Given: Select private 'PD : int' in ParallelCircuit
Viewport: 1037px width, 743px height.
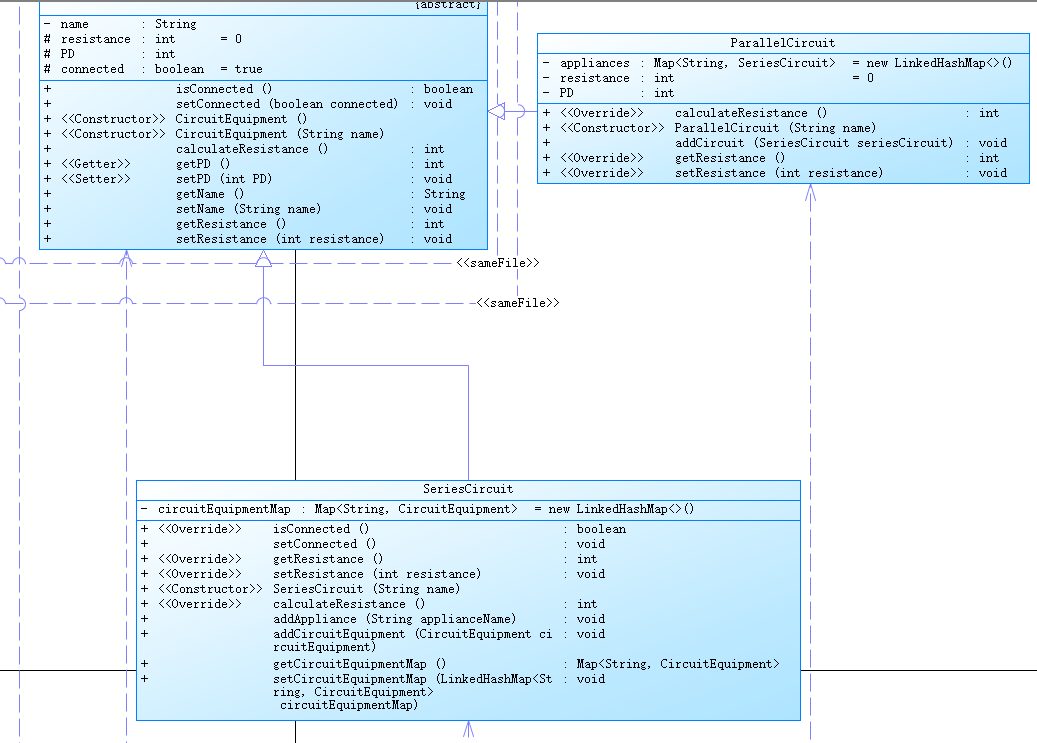Looking at the screenshot, I should click(608, 93).
